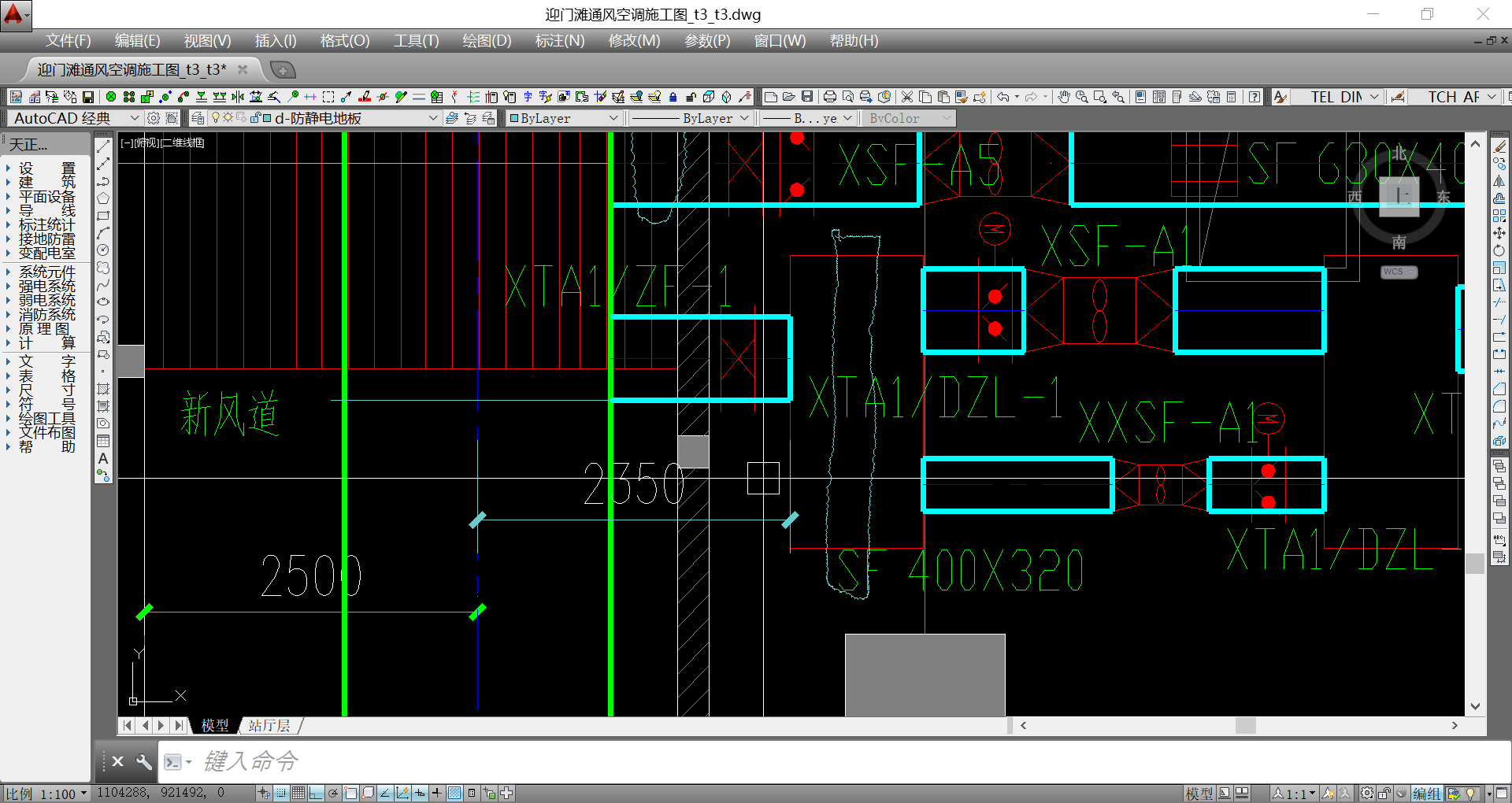Open the 视图(V) menu
The image size is (1512, 803).
coord(207,41)
